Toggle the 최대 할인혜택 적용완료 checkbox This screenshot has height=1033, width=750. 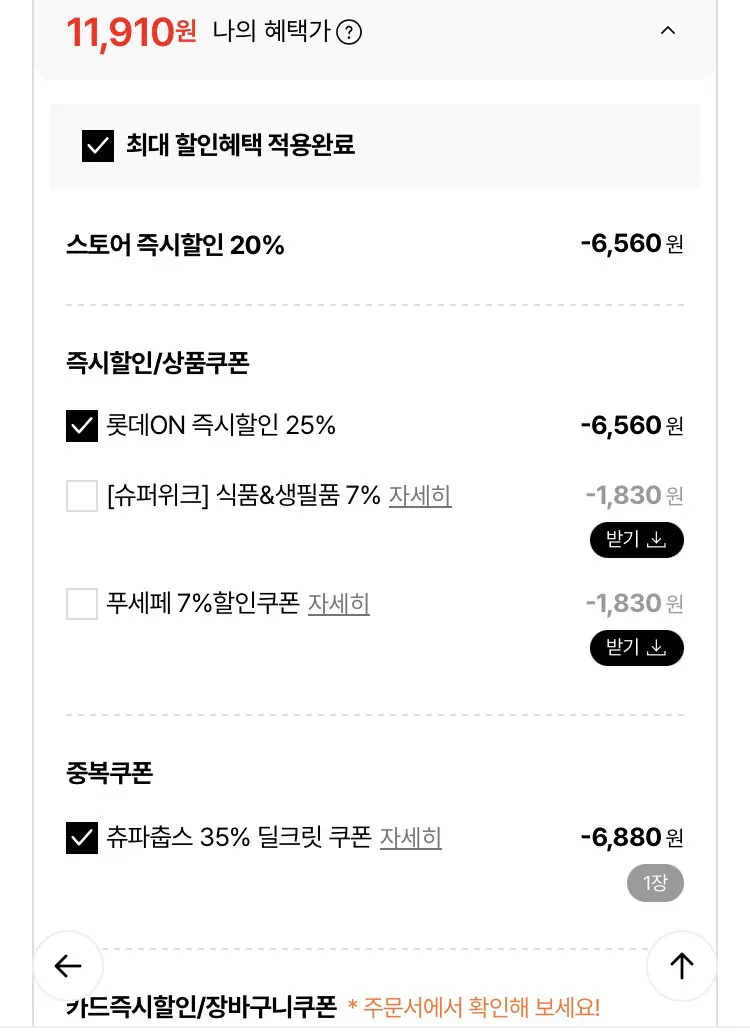pos(97,146)
